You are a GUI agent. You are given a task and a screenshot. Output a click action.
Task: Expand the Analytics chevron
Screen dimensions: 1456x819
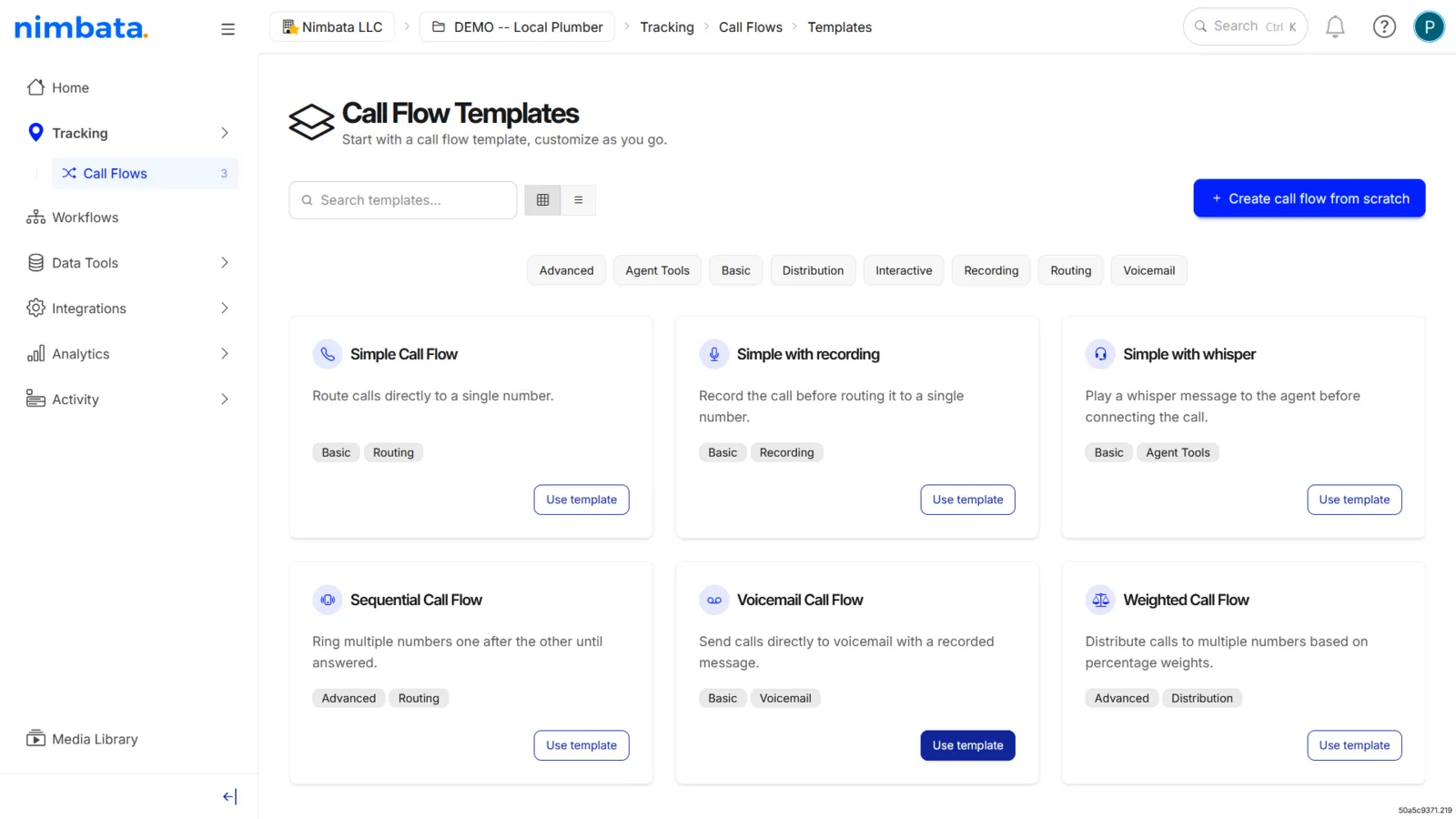(x=225, y=354)
